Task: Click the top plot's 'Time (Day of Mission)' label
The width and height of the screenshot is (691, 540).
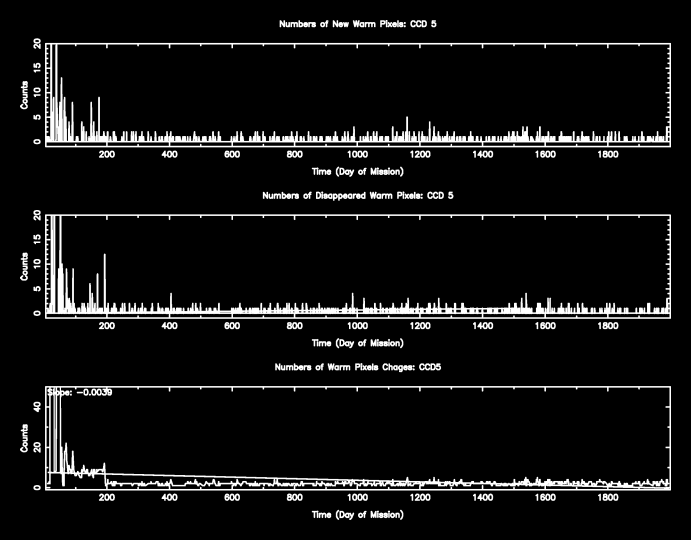Action: [x=357, y=171]
